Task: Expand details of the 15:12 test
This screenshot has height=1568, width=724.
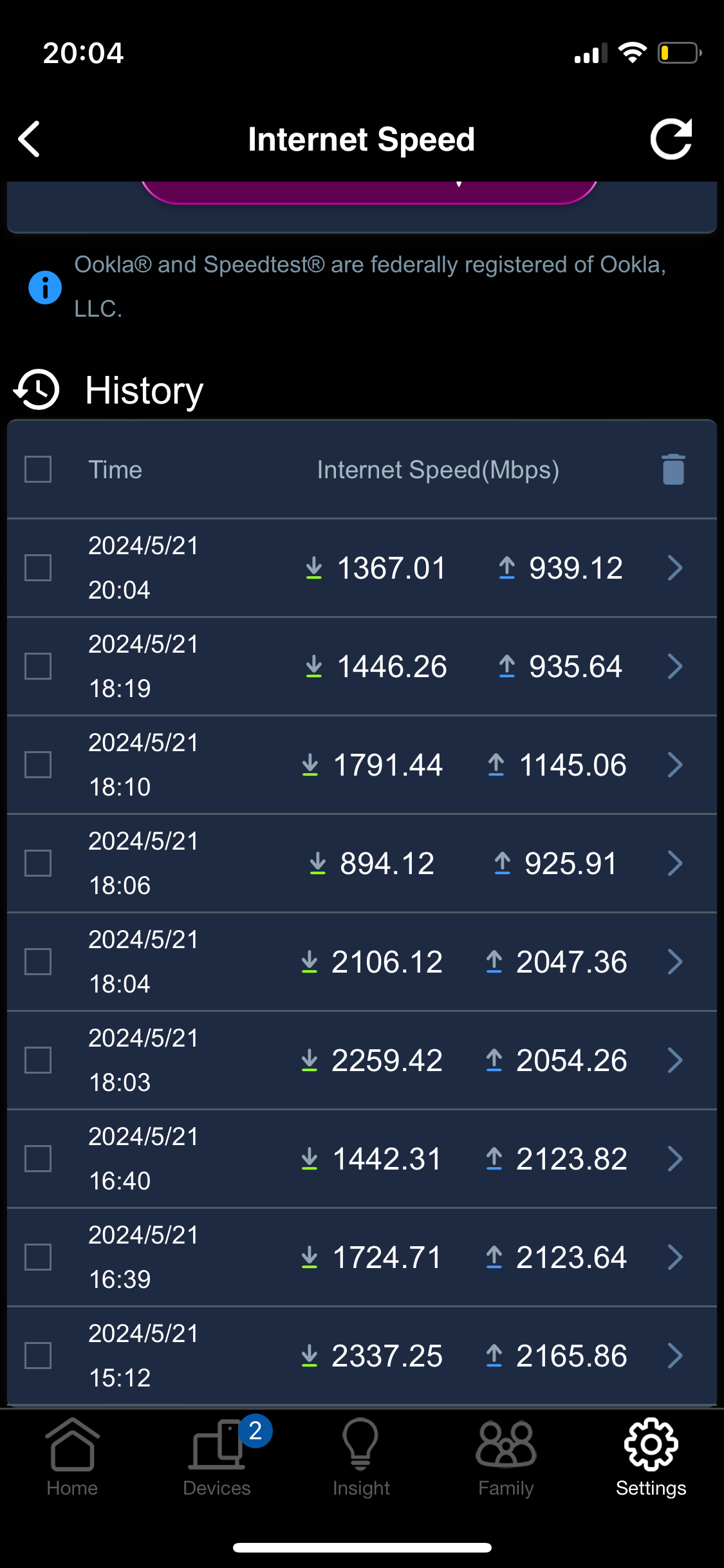Action: (675, 1356)
